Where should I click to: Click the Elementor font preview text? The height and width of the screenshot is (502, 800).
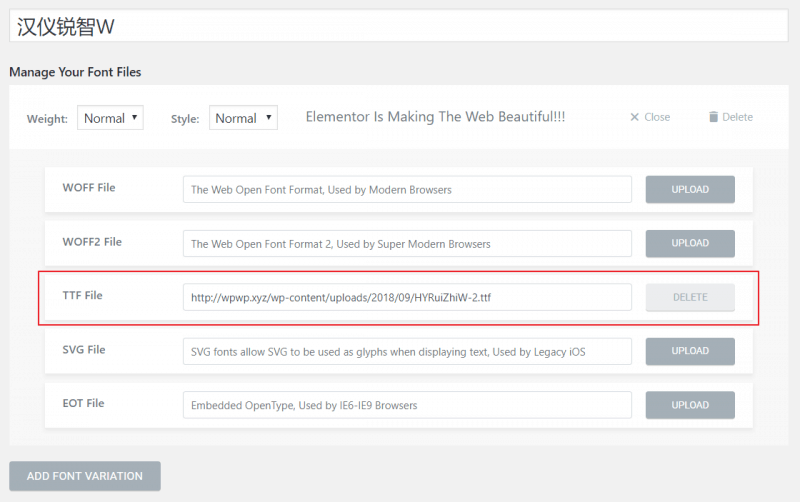click(x=435, y=117)
